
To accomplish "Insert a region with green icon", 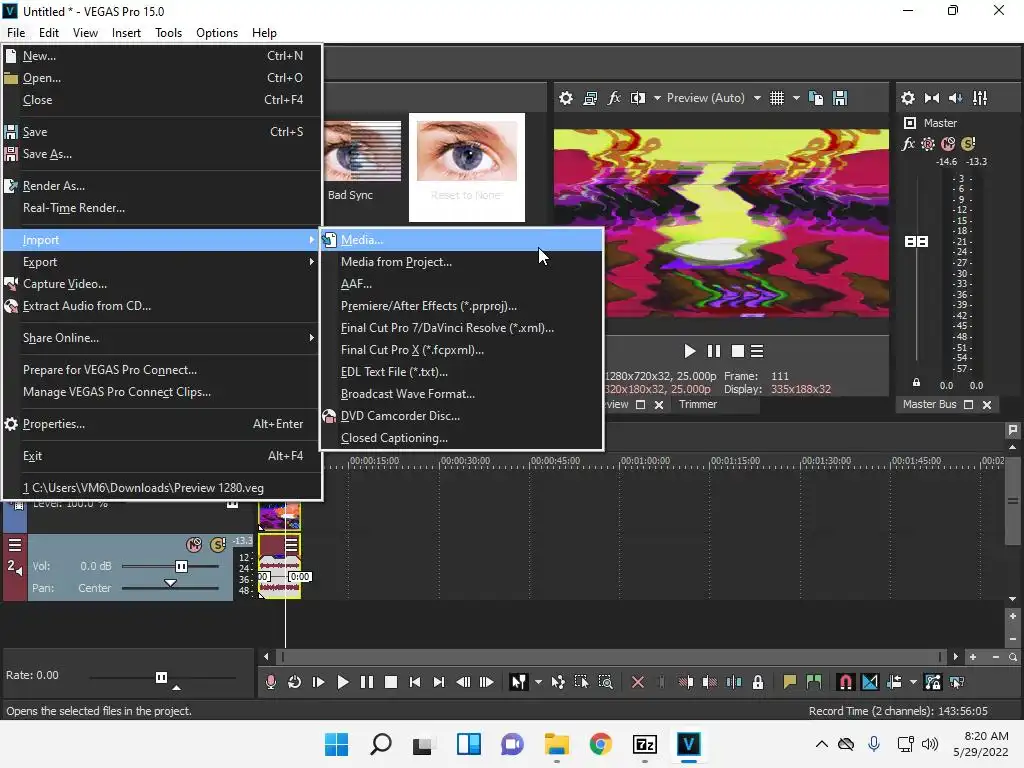I will [814, 682].
